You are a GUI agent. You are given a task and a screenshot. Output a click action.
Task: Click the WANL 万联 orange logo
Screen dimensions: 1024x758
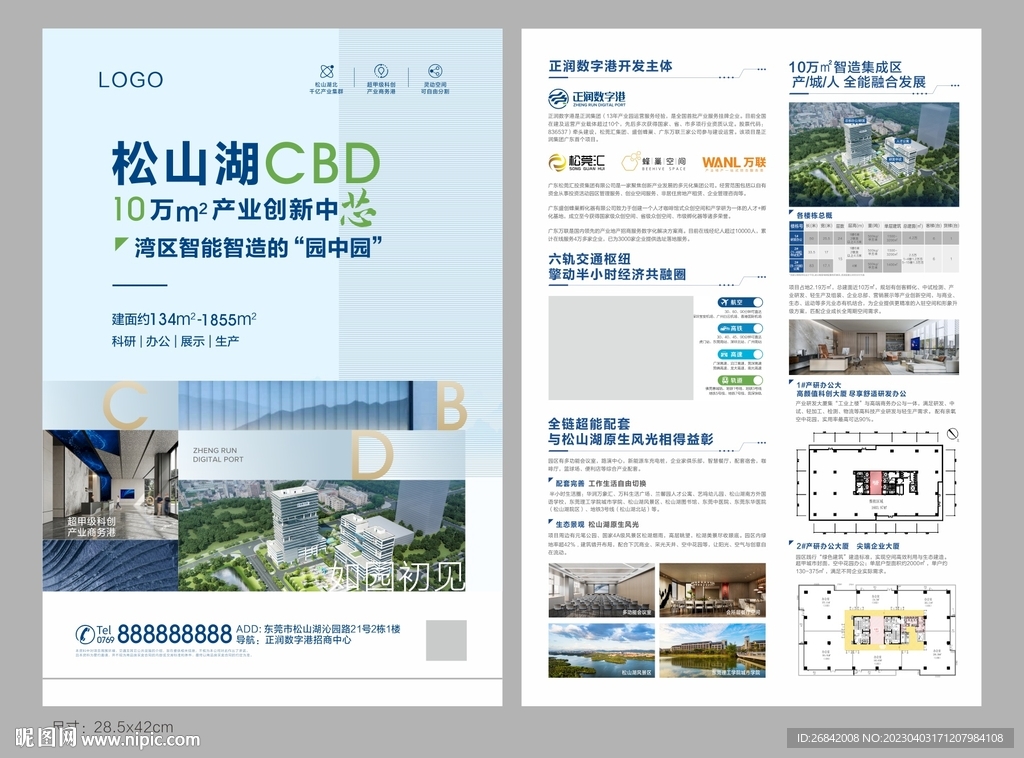[x=733, y=163]
